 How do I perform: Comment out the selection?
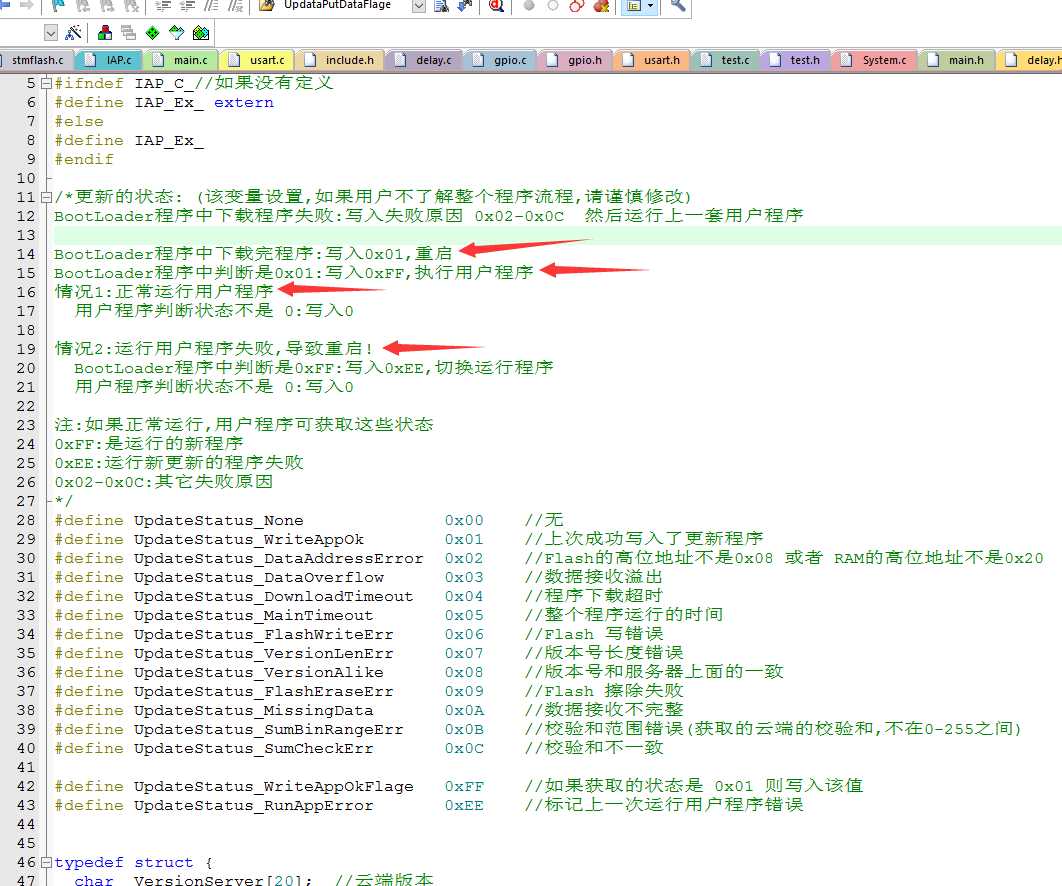click(x=212, y=6)
